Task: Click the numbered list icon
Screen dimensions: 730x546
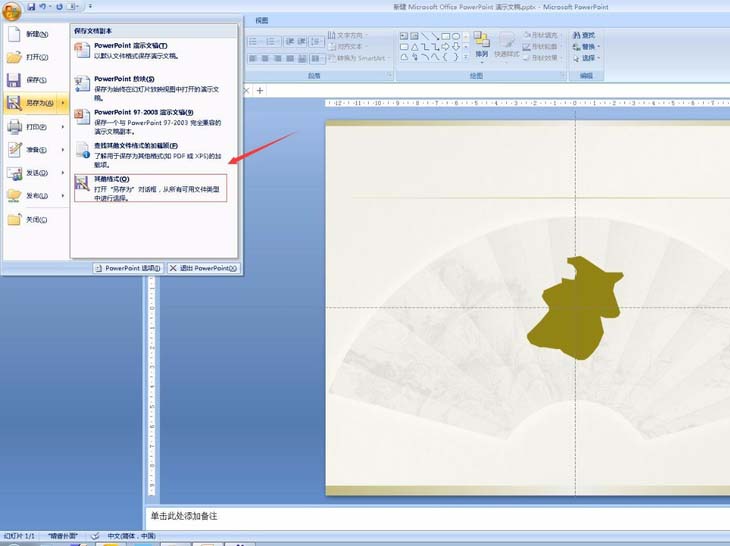Action: [272, 41]
